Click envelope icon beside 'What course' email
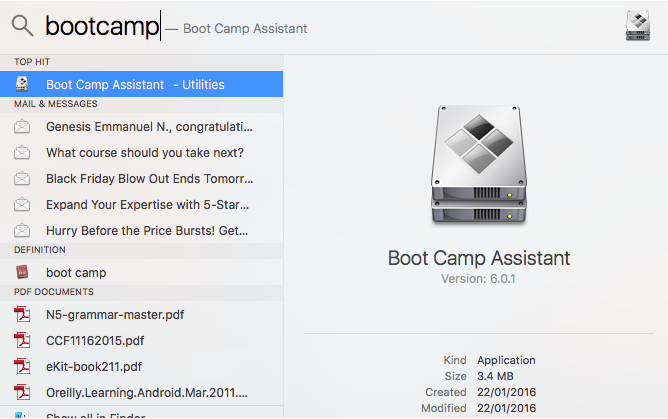668x419 pixels. [22, 152]
